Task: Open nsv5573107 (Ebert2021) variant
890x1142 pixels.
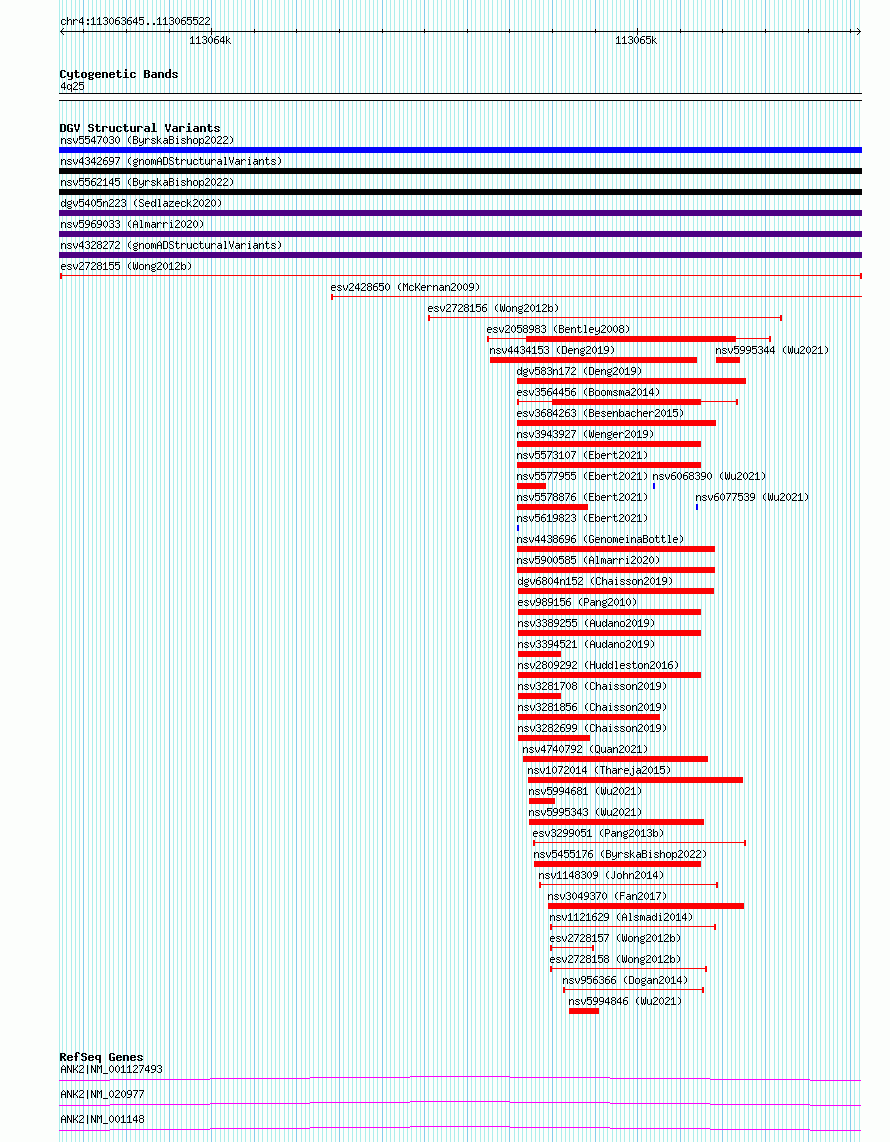Action: (x=583, y=456)
